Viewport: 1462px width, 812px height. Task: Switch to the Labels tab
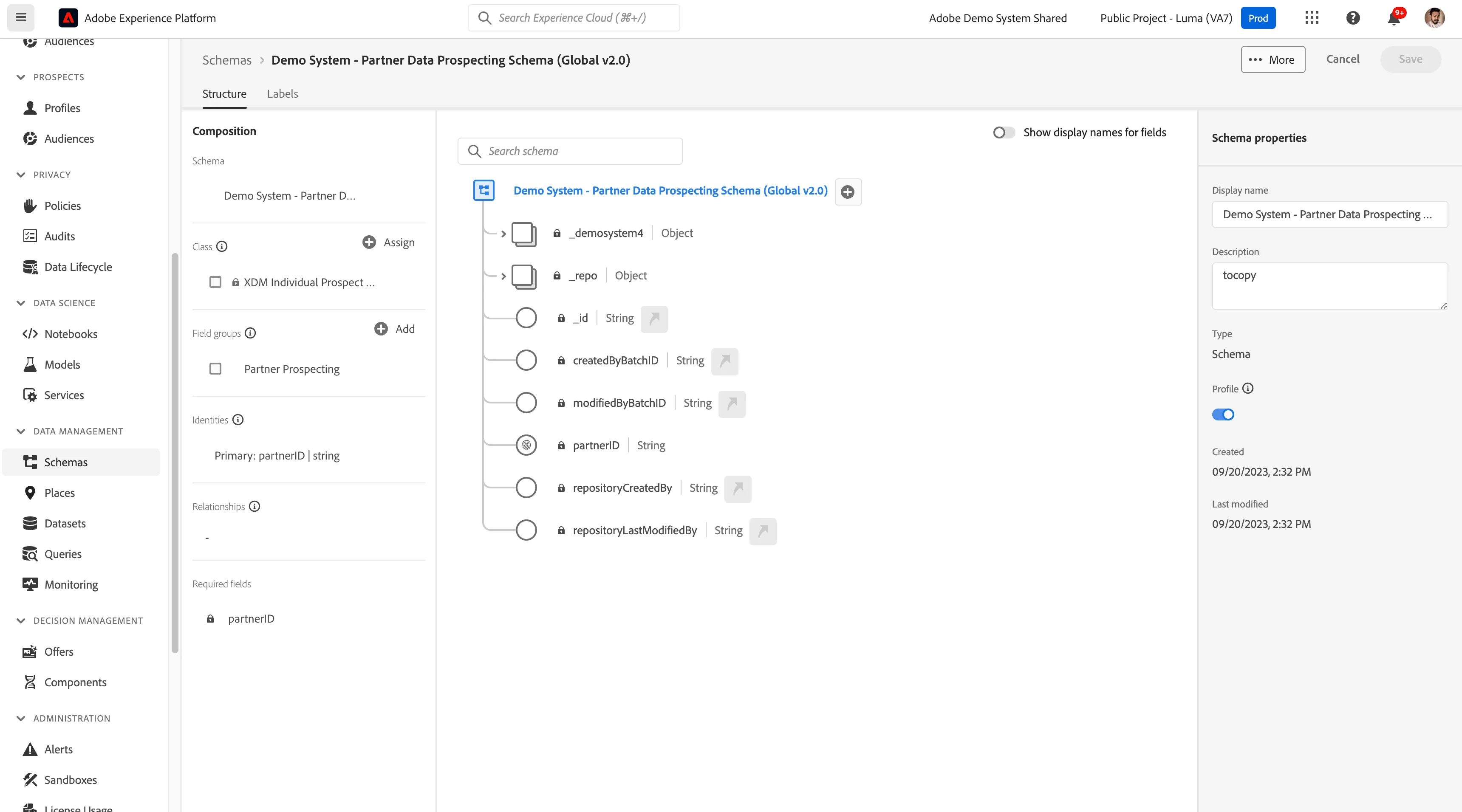point(282,94)
